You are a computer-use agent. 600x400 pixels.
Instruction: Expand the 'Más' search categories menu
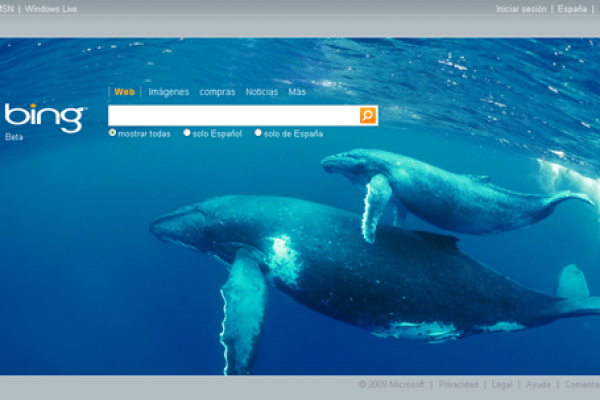click(297, 92)
